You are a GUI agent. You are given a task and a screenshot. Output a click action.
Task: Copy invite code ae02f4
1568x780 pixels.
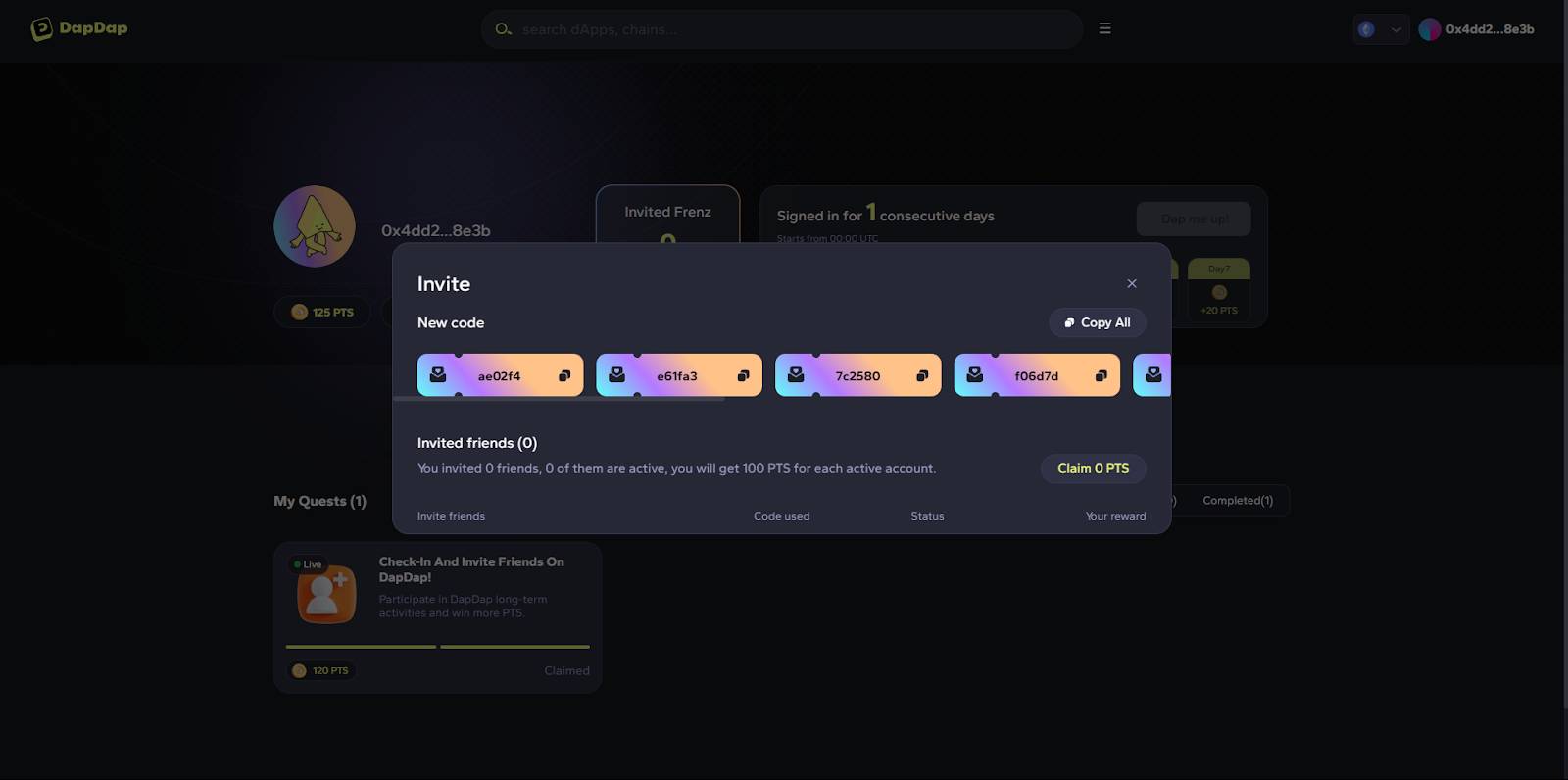pos(564,376)
